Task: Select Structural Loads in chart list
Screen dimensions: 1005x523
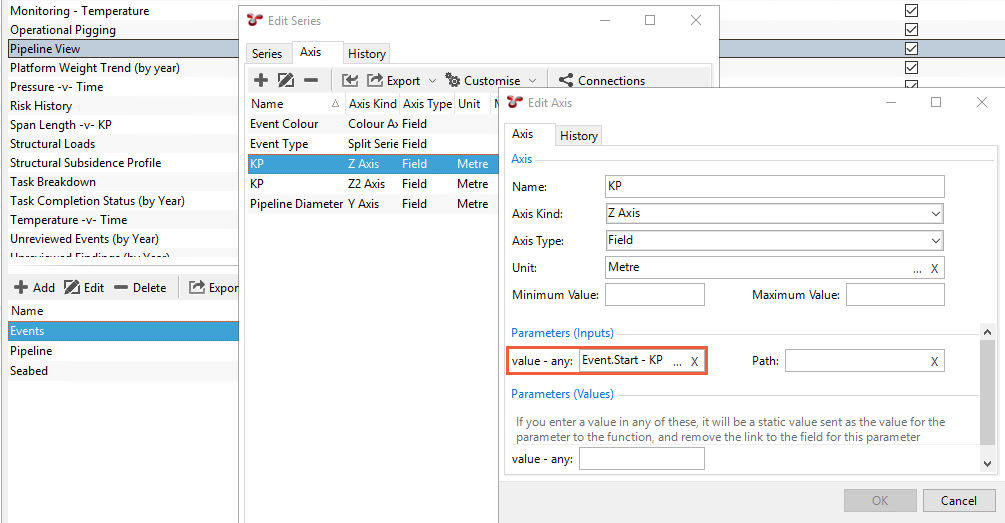Action: (123, 144)
